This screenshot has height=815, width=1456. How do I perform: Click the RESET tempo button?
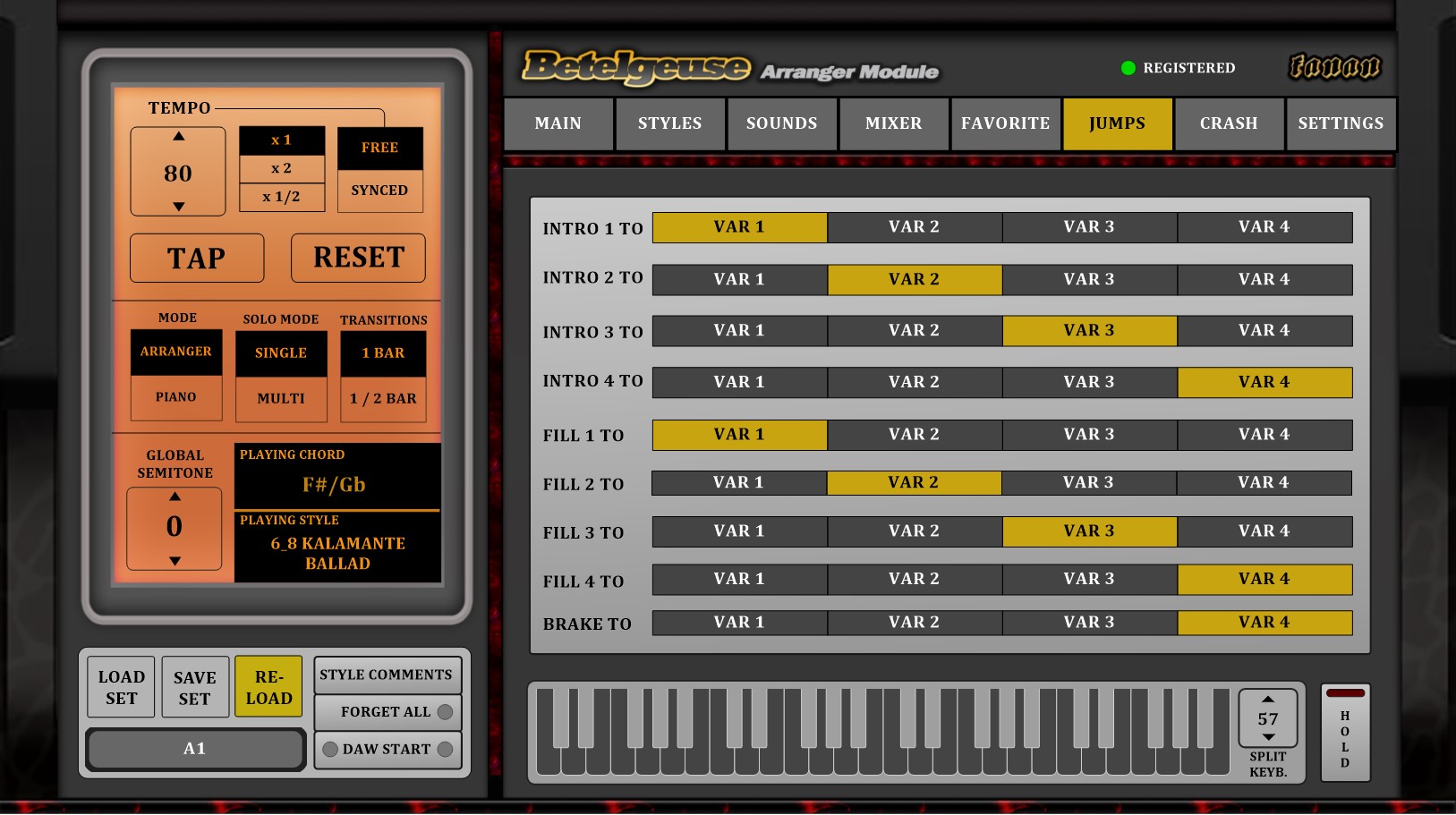(x=358, y=258)
